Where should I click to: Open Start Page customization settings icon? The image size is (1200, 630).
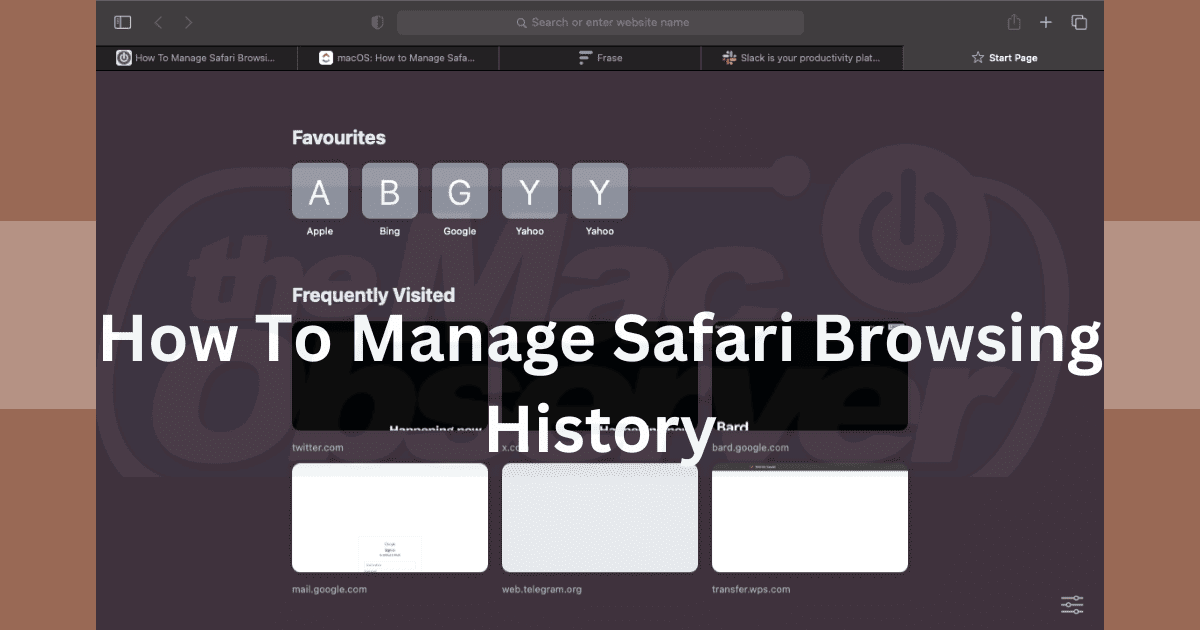click(x=1072, y=604)
